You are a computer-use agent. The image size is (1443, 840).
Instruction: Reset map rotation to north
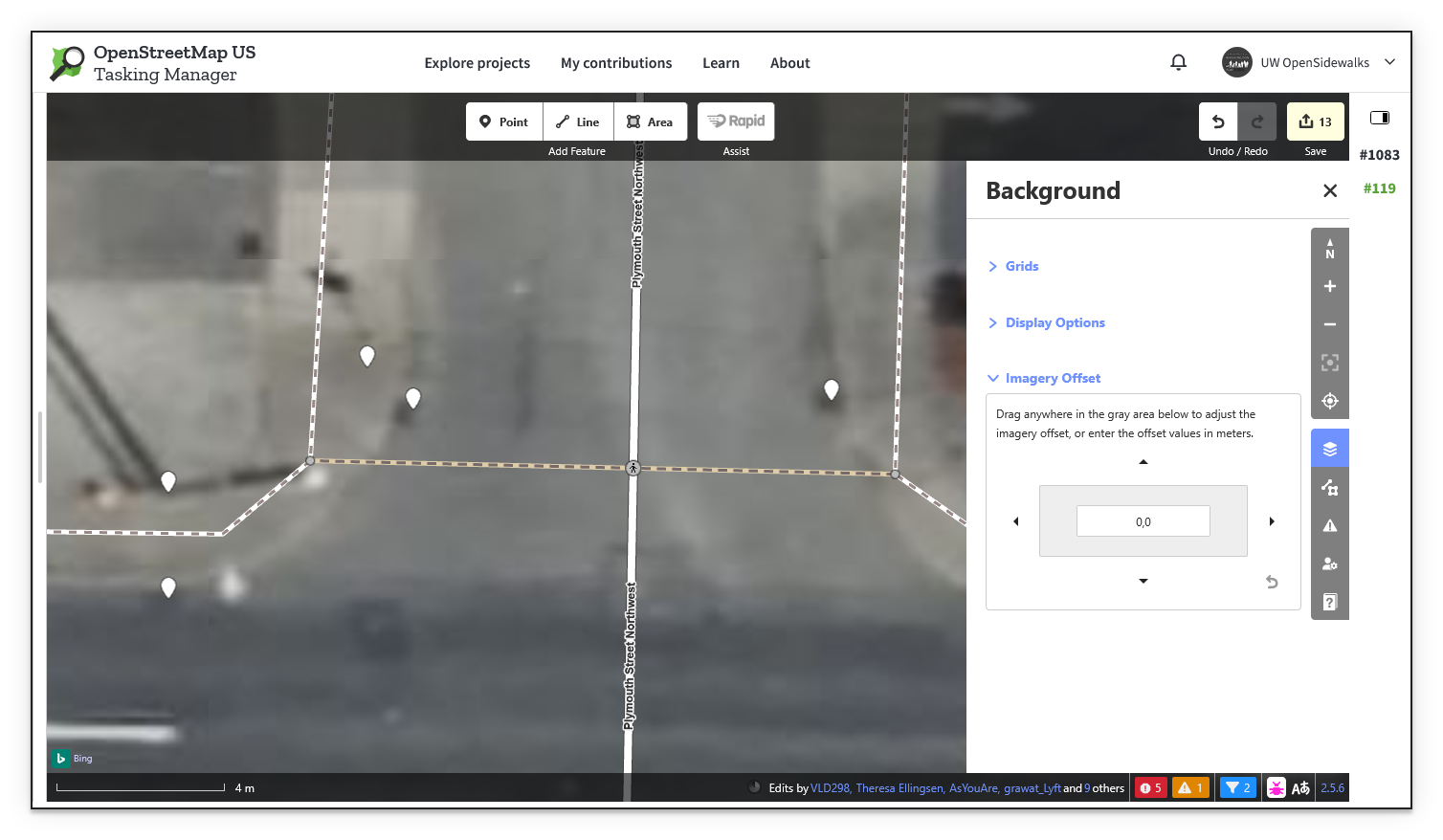pos(1329,251)
